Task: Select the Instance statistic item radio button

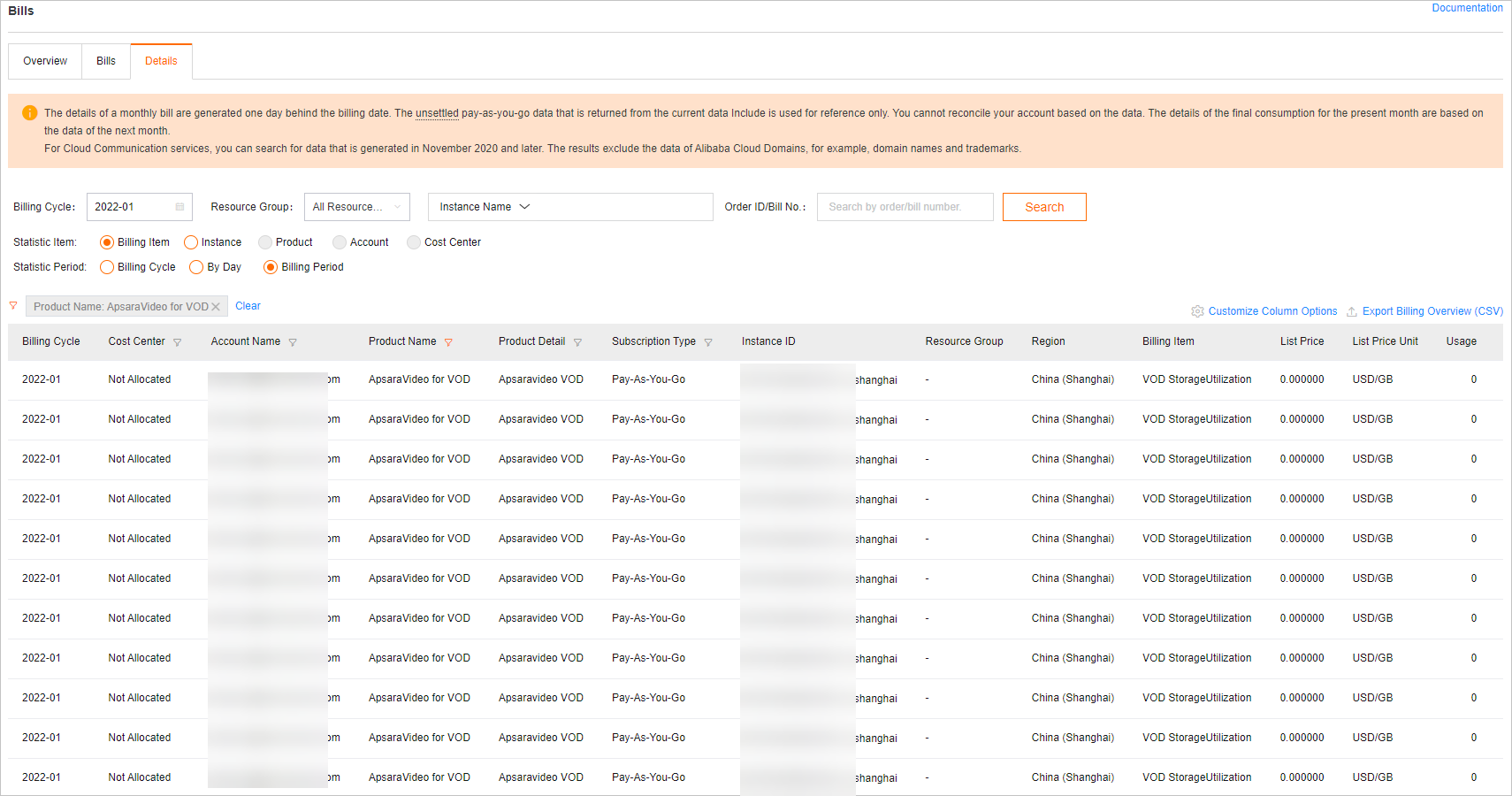Action: click(x=191, y=241)
